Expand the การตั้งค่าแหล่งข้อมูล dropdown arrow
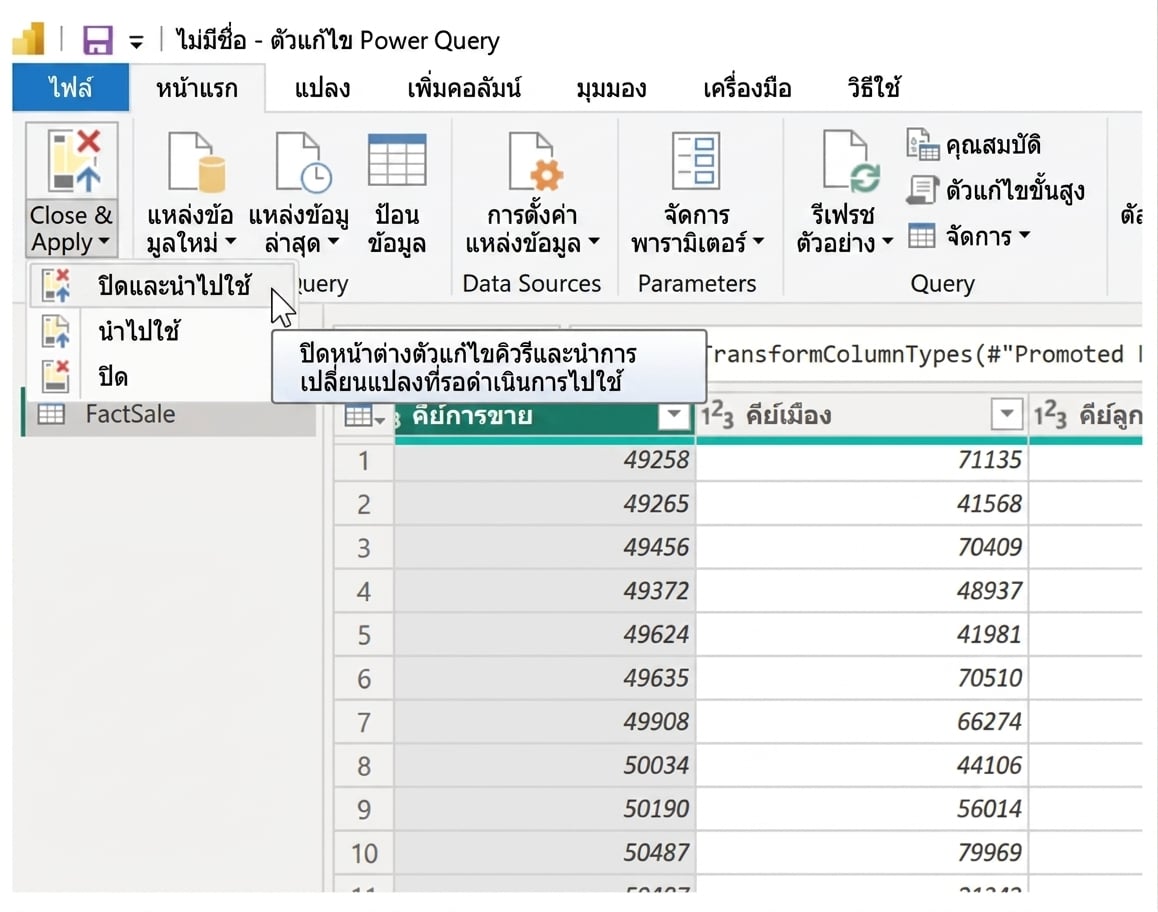The height and width of the screenshot is (912, 1158). pyautogui.click(x=594, y=241)
